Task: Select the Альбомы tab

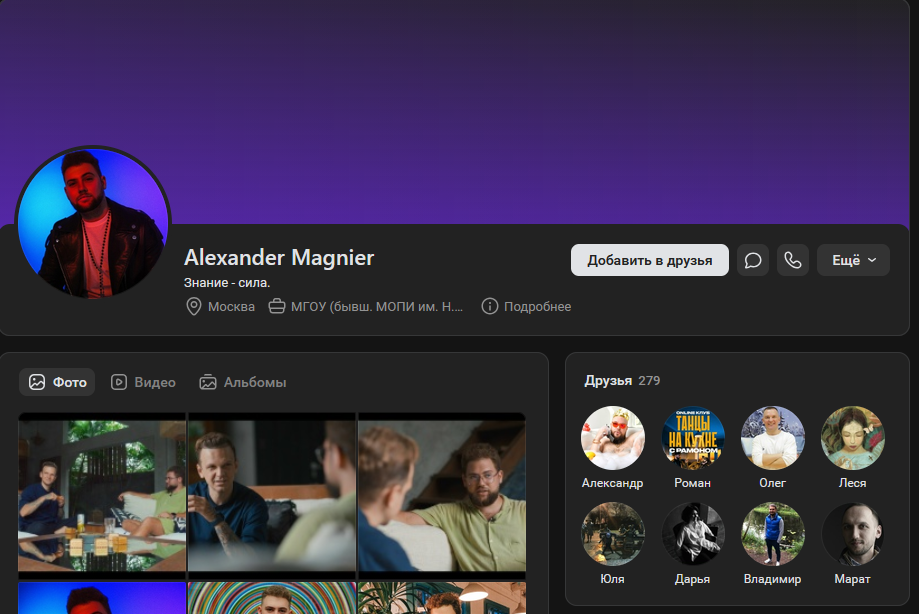Action: pos(243,382)
